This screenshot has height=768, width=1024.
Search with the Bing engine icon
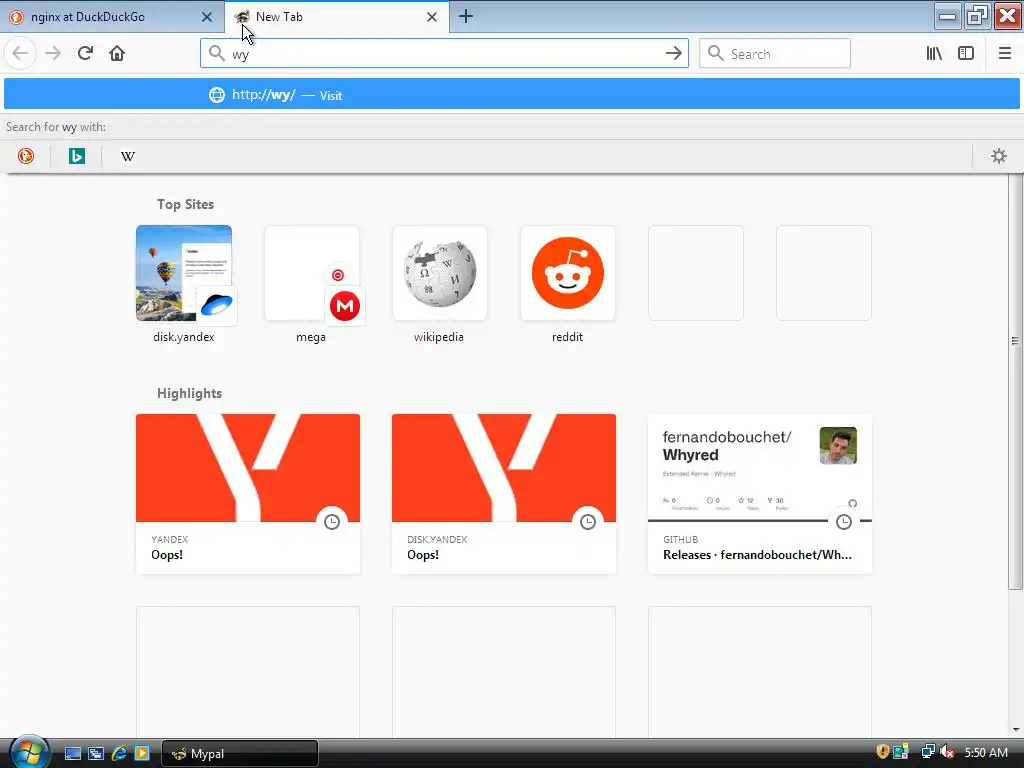coord(77,156)
